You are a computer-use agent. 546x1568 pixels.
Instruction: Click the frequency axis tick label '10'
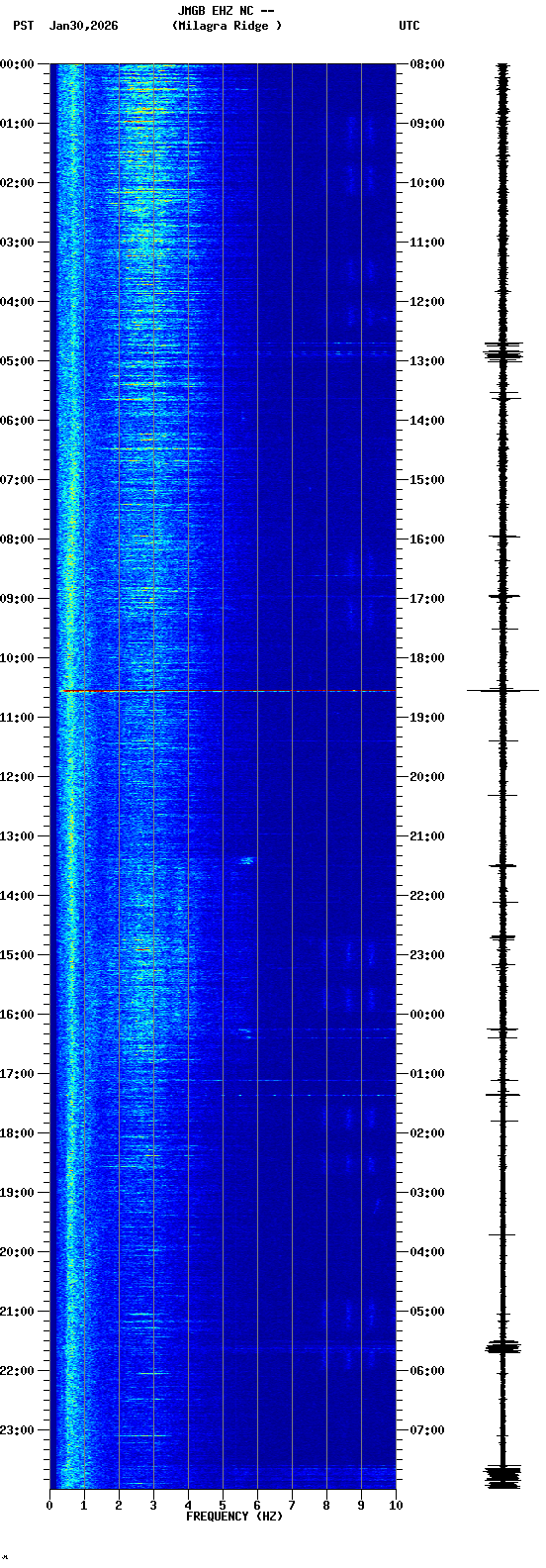(x=396, y=1506)
